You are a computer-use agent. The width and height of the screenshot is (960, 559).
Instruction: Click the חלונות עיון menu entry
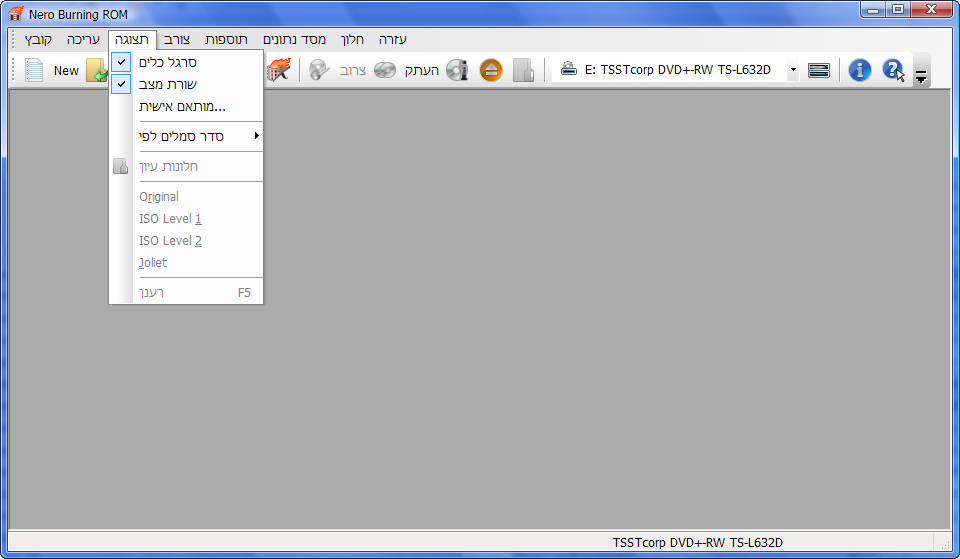186,167
